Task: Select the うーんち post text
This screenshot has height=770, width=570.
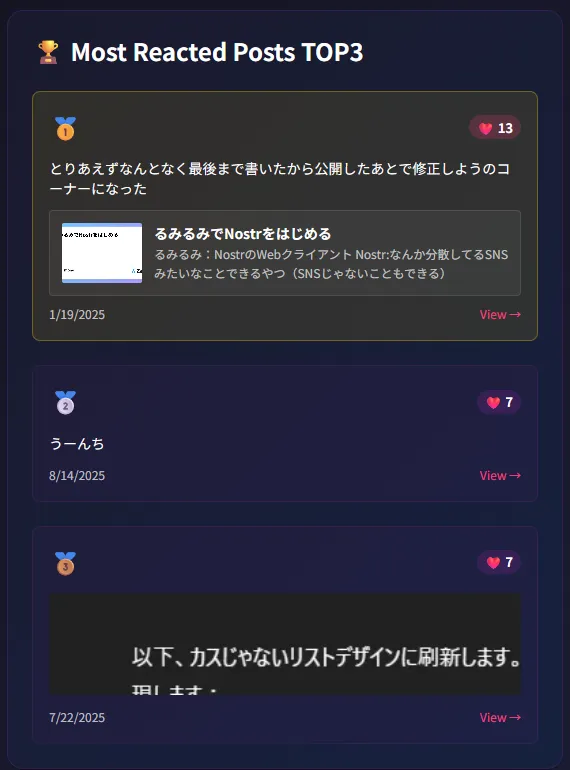Action: click(x=77, y=443)
